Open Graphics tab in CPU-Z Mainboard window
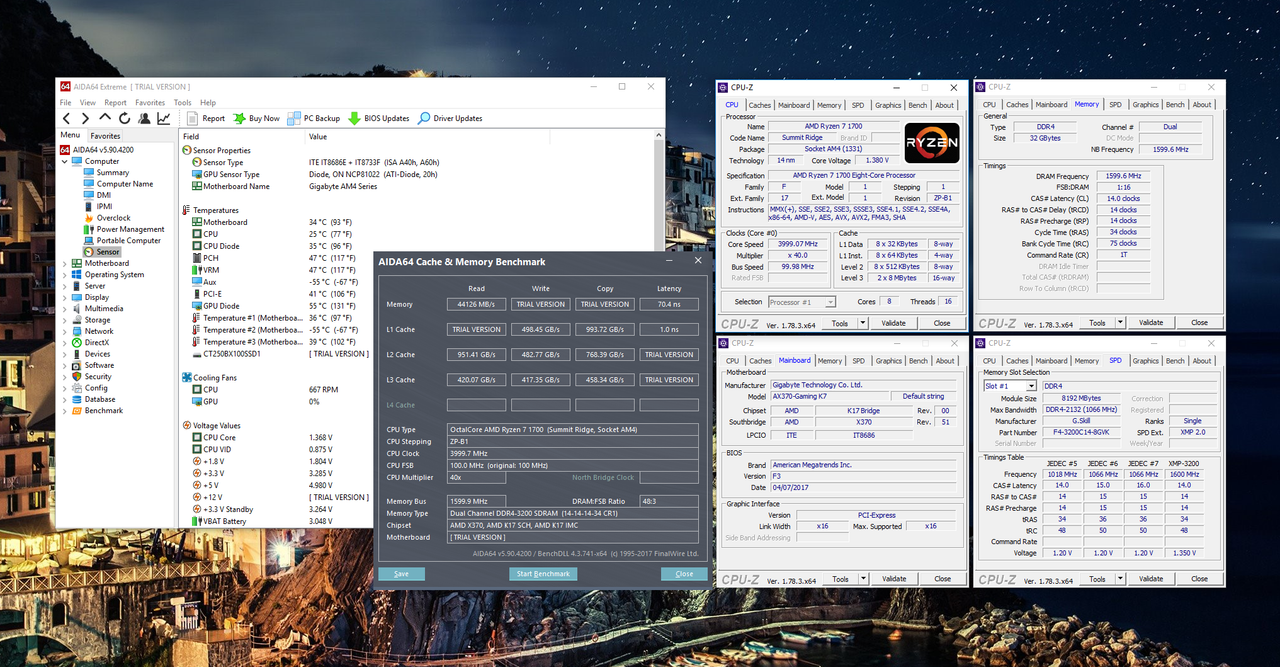 coord(889,361)
